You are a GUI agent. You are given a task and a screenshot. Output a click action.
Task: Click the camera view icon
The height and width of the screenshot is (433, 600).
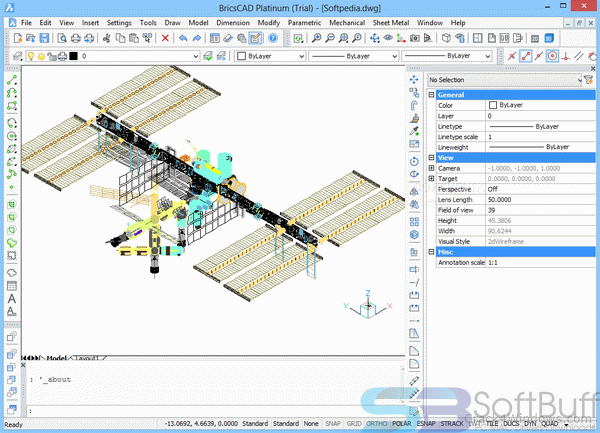pos(414,38)
